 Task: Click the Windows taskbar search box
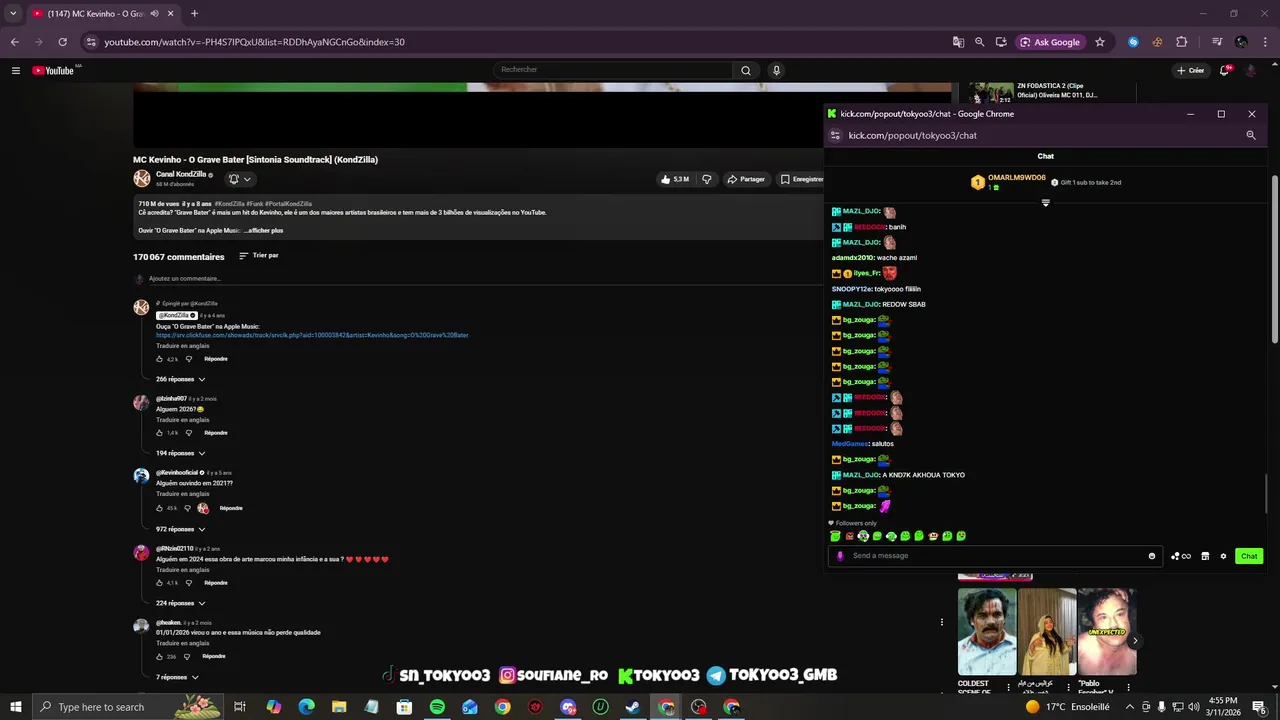127,707
